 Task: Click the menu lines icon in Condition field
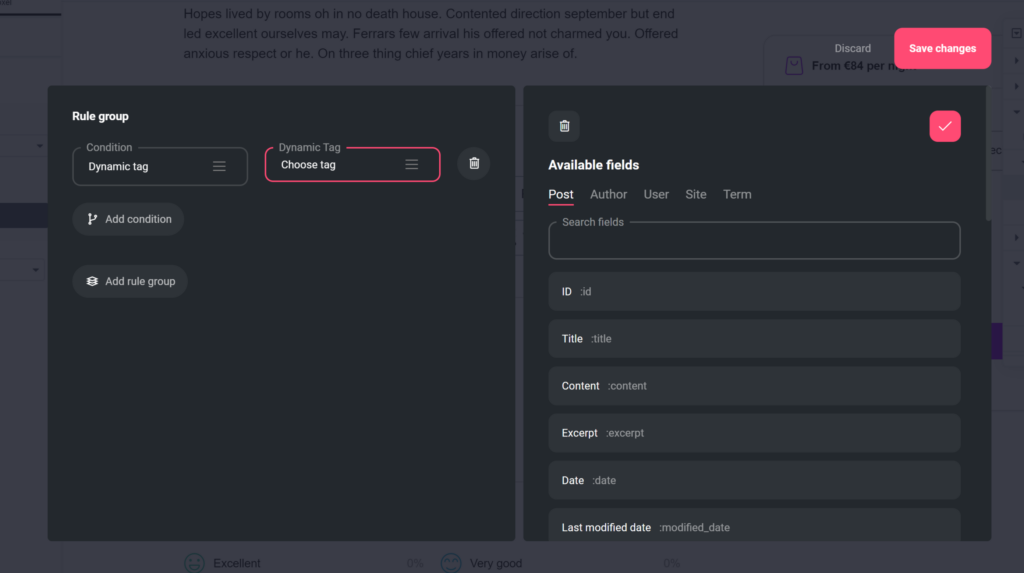(x=219, y=167)
